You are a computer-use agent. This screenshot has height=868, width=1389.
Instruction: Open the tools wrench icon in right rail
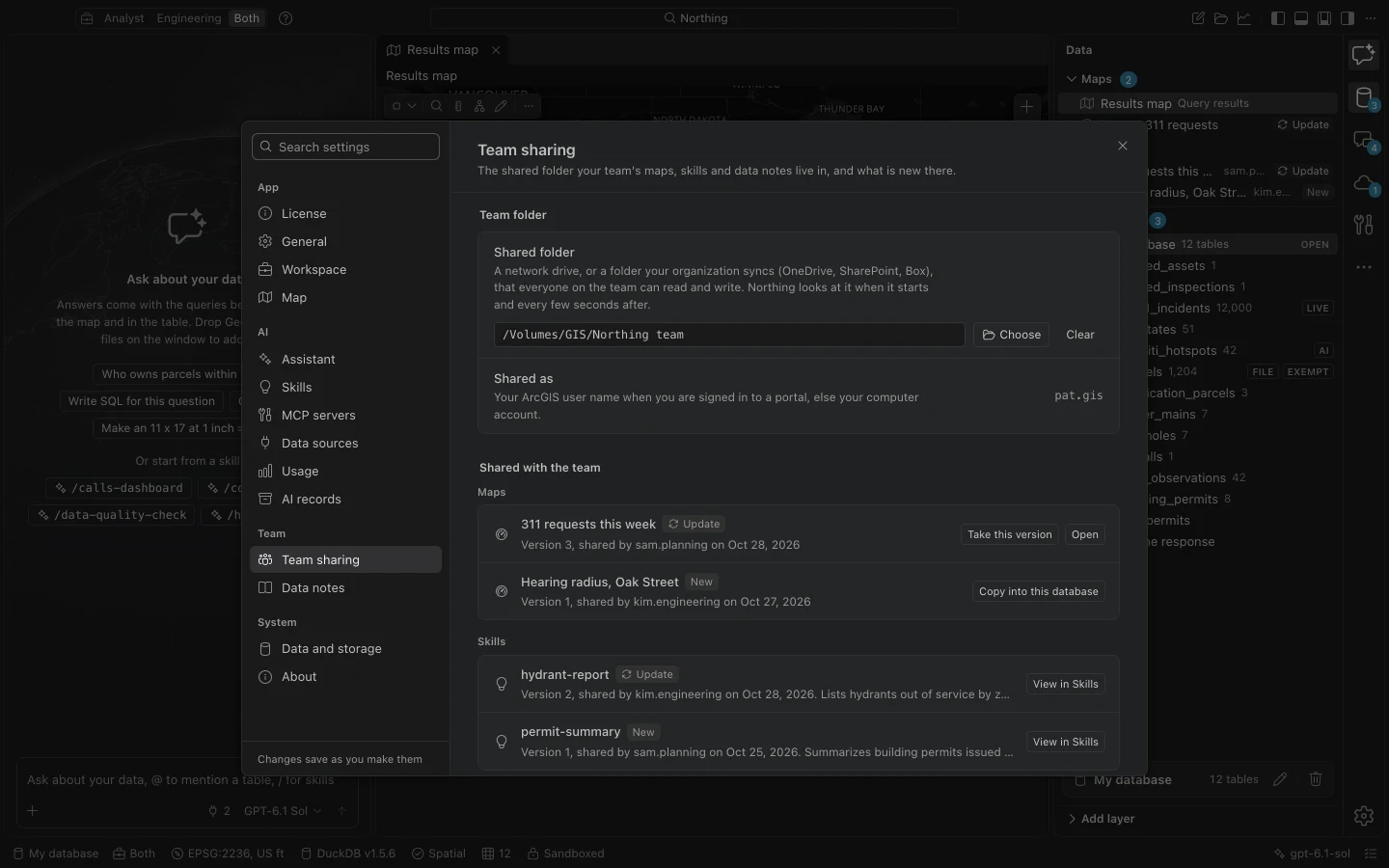[1363, 225]
